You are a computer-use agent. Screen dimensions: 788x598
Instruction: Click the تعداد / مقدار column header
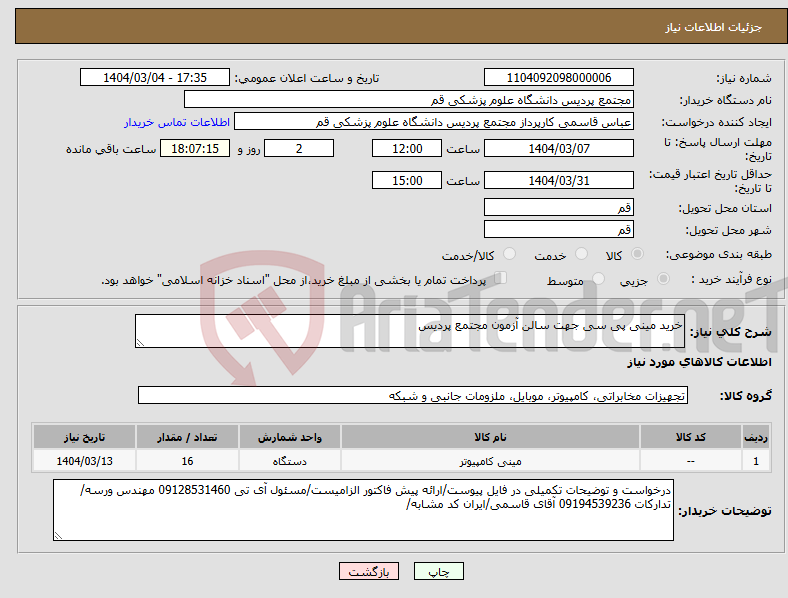(x=187, y=437)
